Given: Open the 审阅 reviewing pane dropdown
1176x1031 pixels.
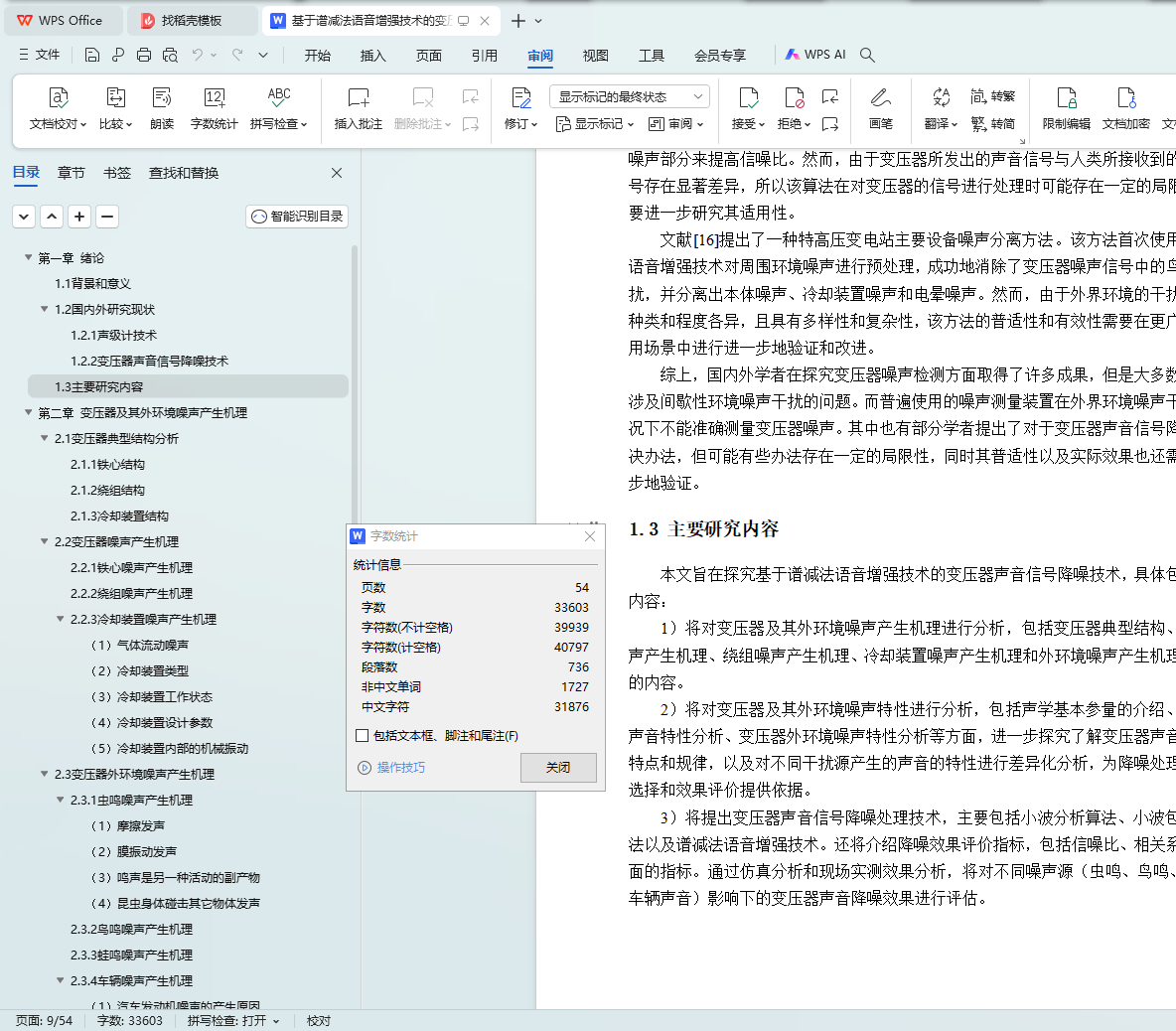Looking at the screenshot, I should tap(676, 124).
